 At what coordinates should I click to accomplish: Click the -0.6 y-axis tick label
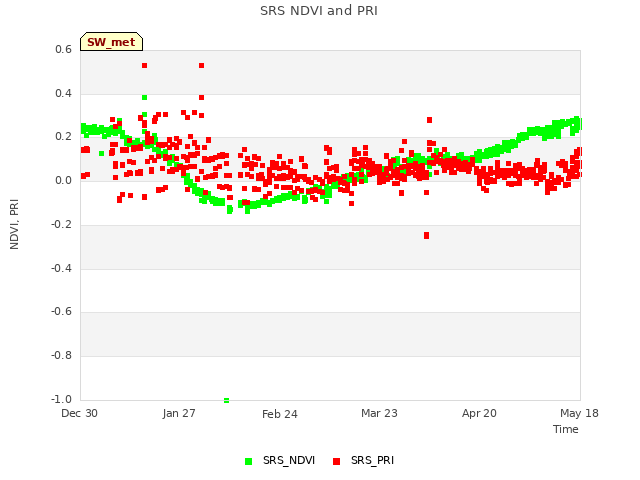coord(61,312)
